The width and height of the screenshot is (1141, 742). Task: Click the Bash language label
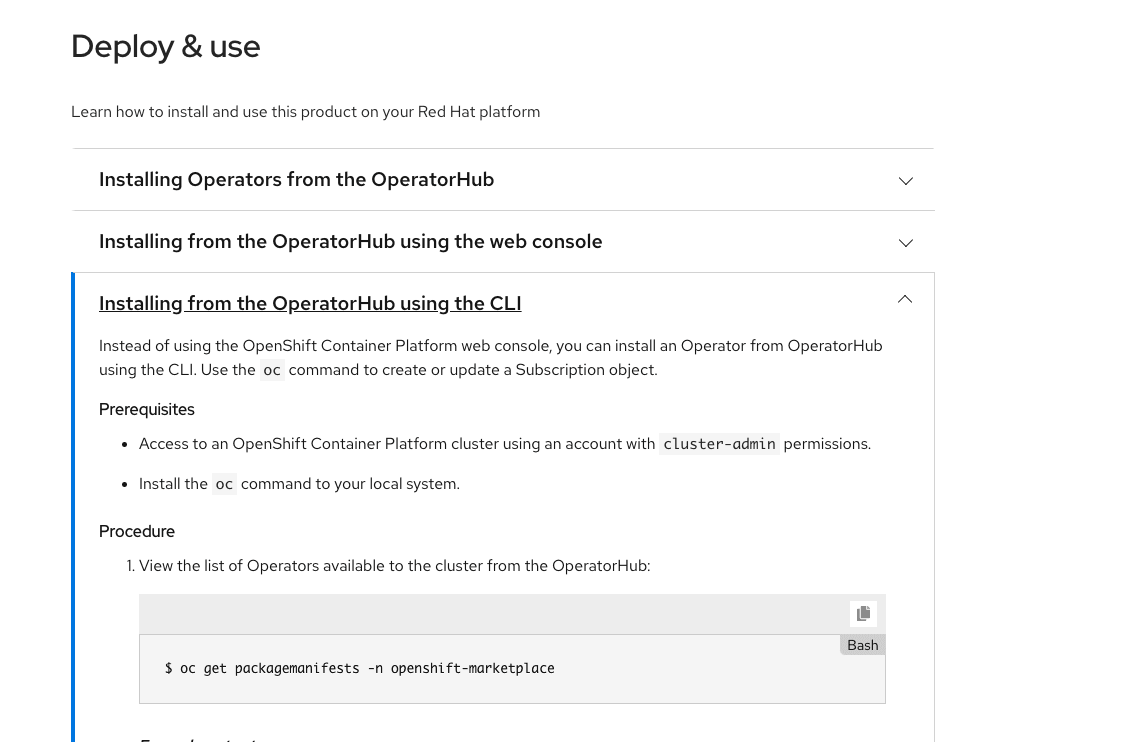click(862, 645)
